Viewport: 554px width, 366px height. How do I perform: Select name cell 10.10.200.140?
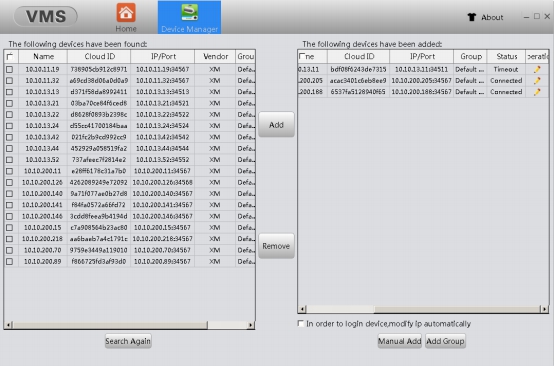pos(42,194)
